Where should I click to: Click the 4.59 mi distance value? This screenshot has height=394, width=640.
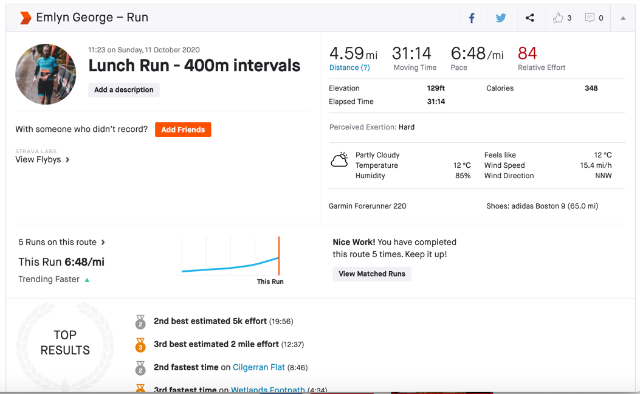pos(353,53)
